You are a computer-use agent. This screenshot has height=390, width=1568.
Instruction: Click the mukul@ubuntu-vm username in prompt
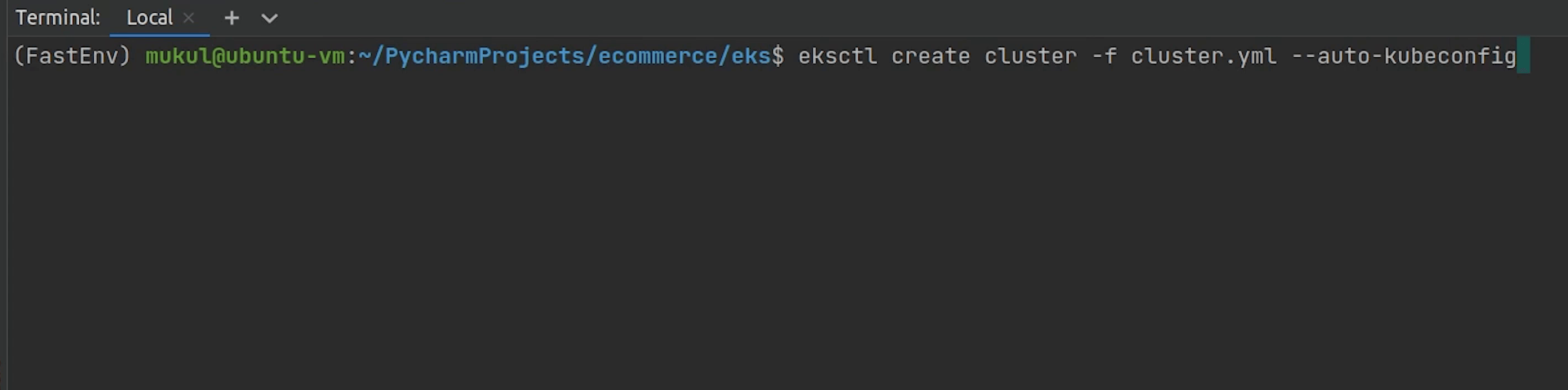pyautogui.click(x=245, y=56)
